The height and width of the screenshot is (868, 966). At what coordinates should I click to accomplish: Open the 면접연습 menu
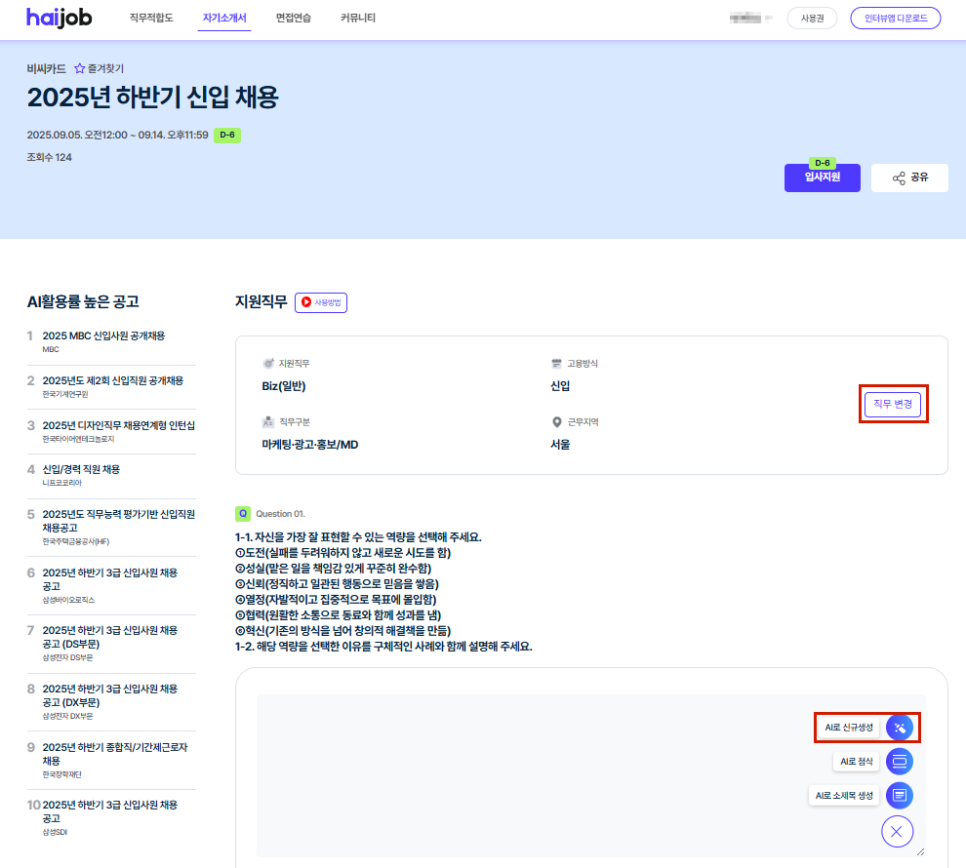coord(294,18)
